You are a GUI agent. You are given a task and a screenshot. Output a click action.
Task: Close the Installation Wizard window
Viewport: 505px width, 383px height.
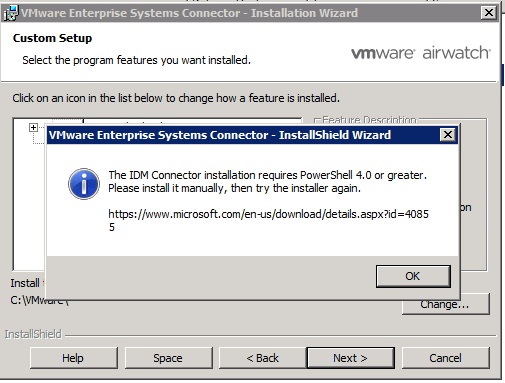489,13
